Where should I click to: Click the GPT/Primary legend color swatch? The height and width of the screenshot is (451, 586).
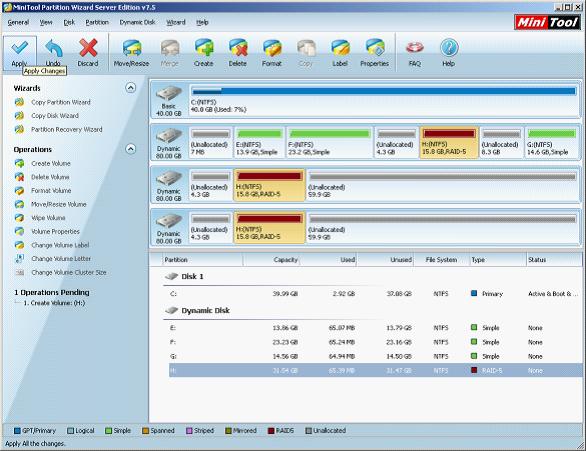pos(17,431)
